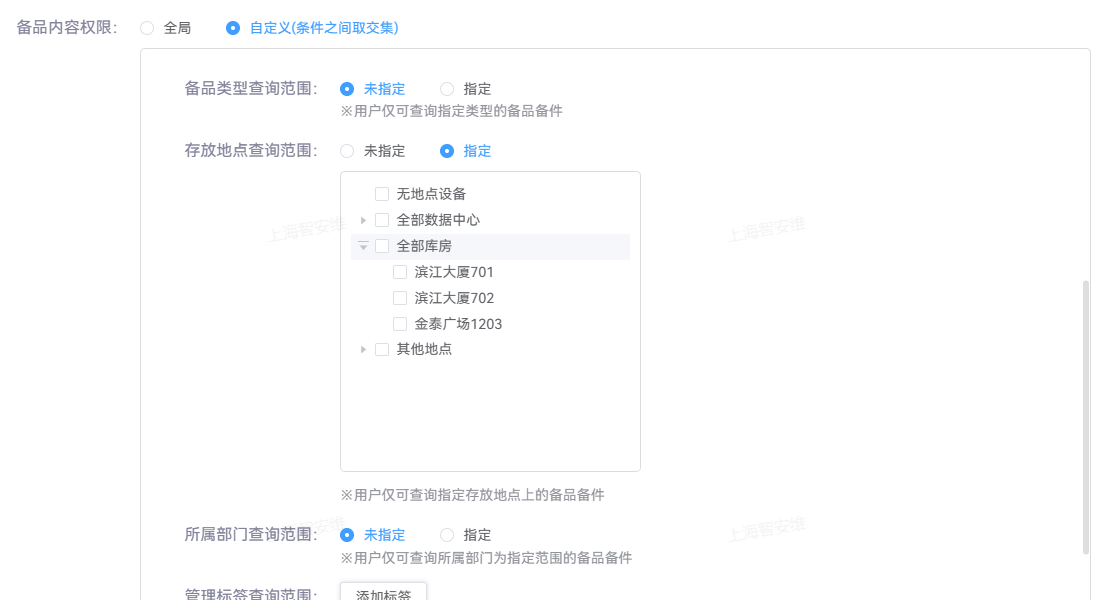
Task: Check the 全部库房 checkbox
Action: [382, 246]
